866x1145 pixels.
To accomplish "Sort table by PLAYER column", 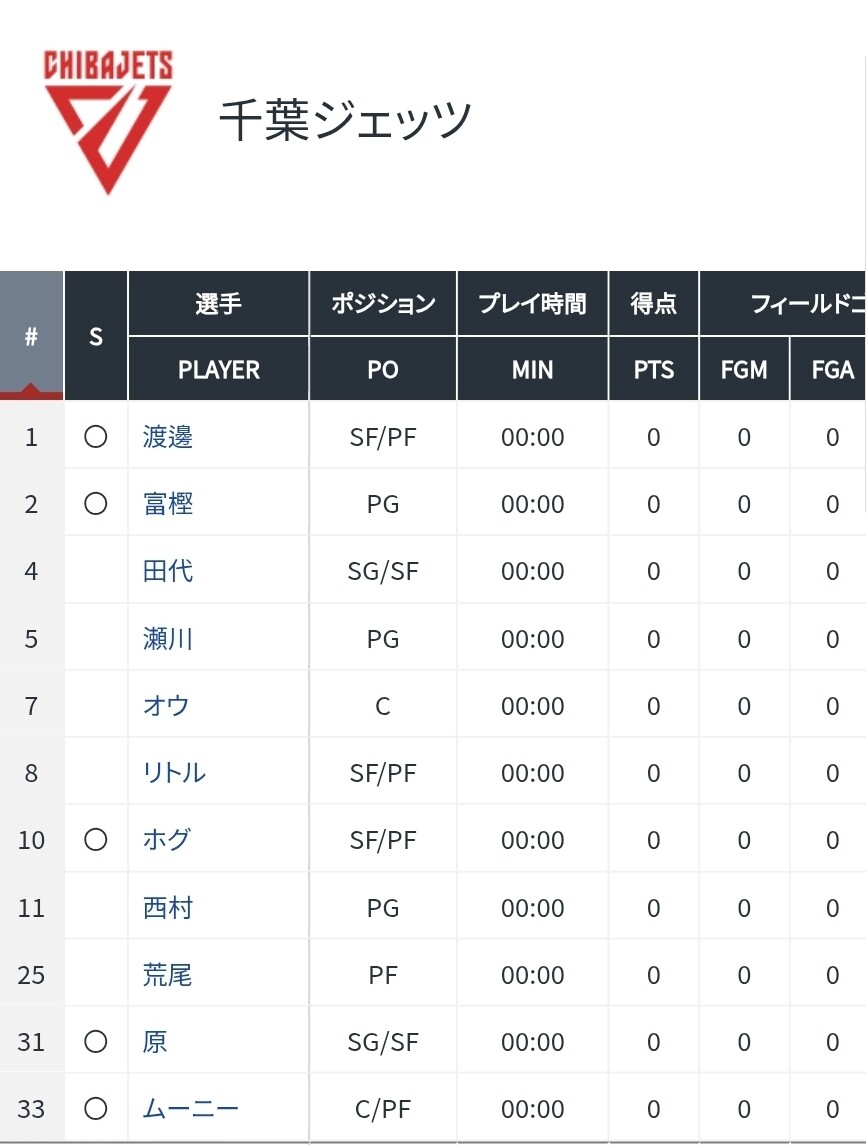I will [218, 370].
